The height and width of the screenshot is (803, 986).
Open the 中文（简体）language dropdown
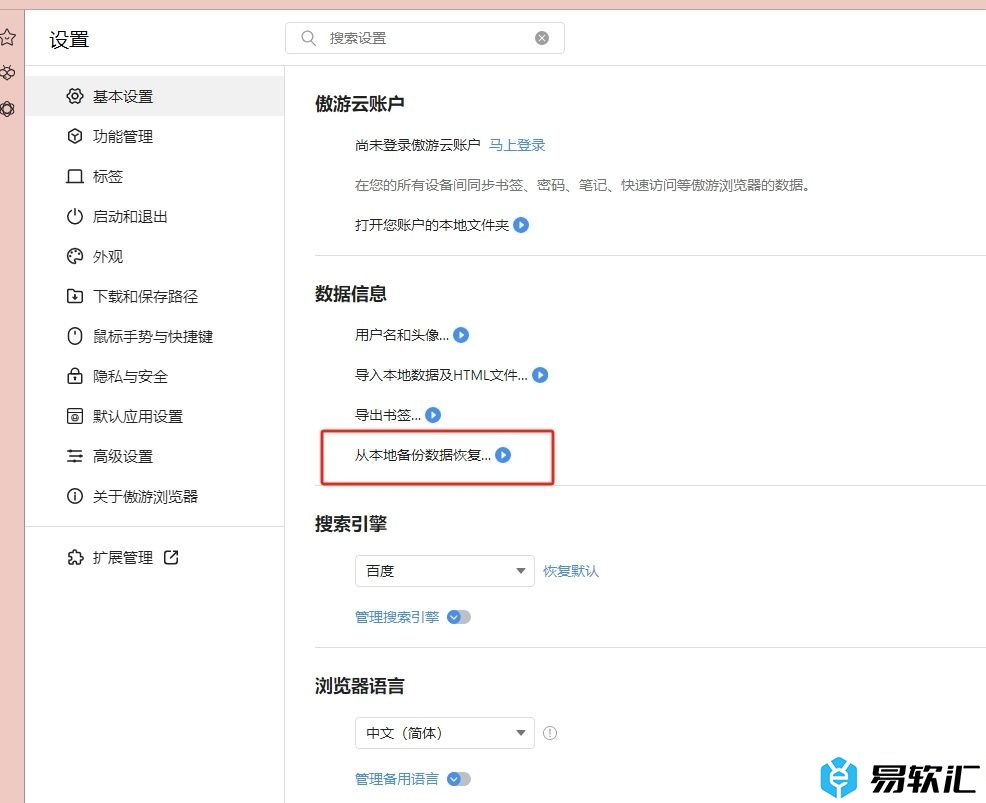(445, 733)
